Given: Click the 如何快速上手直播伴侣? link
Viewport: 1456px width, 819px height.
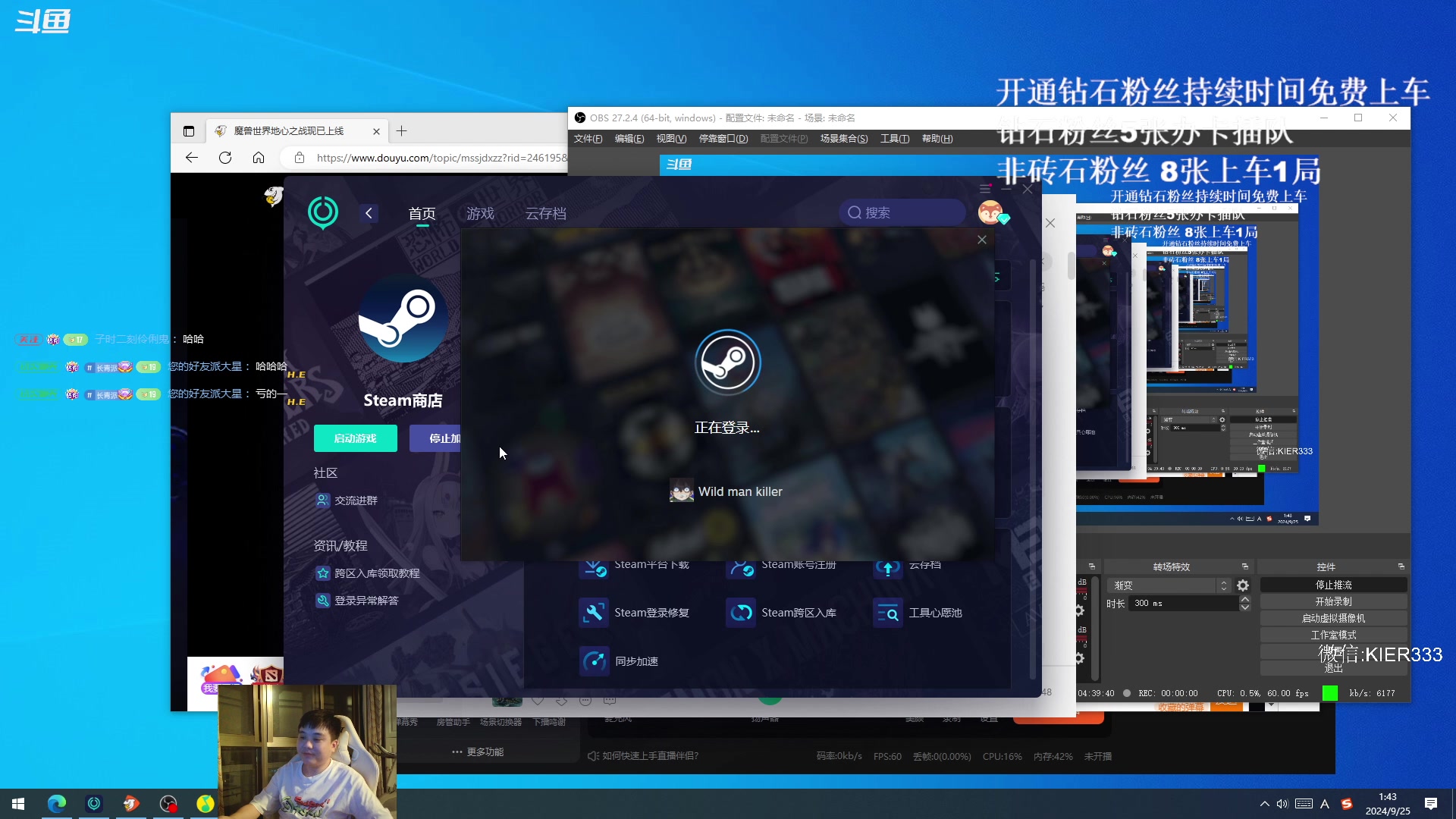Looking at the screenshot, I should click(x=643, y=756).
